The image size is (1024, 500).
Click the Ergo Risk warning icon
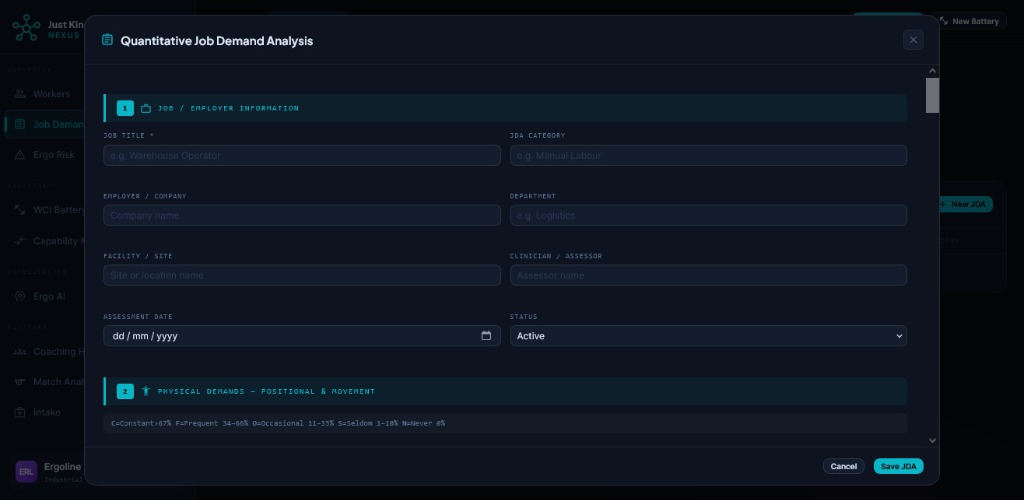click(x=20, y=155)
